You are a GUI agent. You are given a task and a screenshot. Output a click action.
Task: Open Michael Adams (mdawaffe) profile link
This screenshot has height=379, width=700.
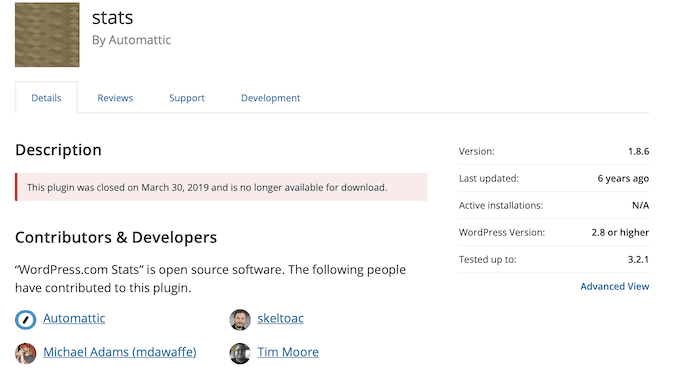click(x=120, y=352)
